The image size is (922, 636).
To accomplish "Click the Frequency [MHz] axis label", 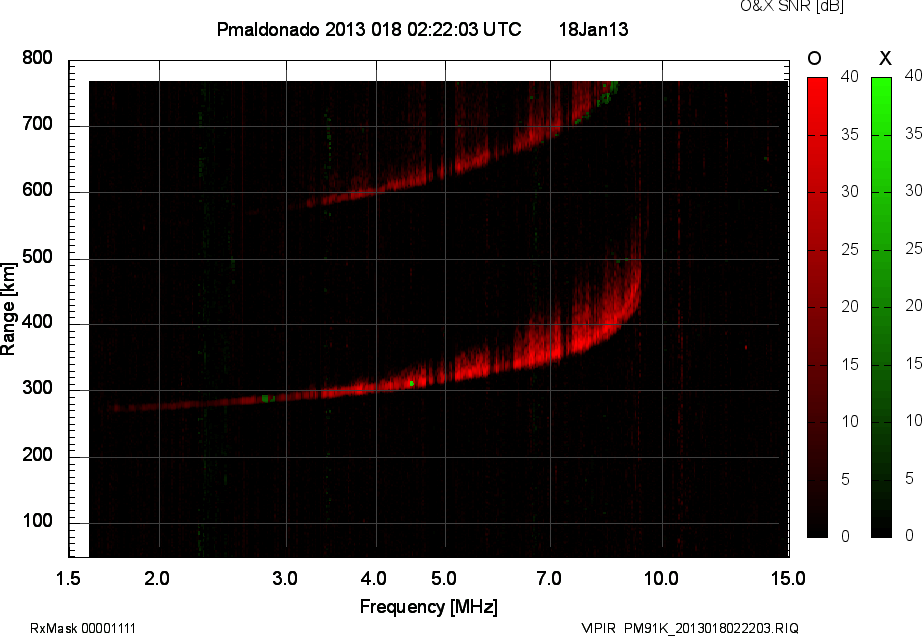I will [x=429, y=607].
